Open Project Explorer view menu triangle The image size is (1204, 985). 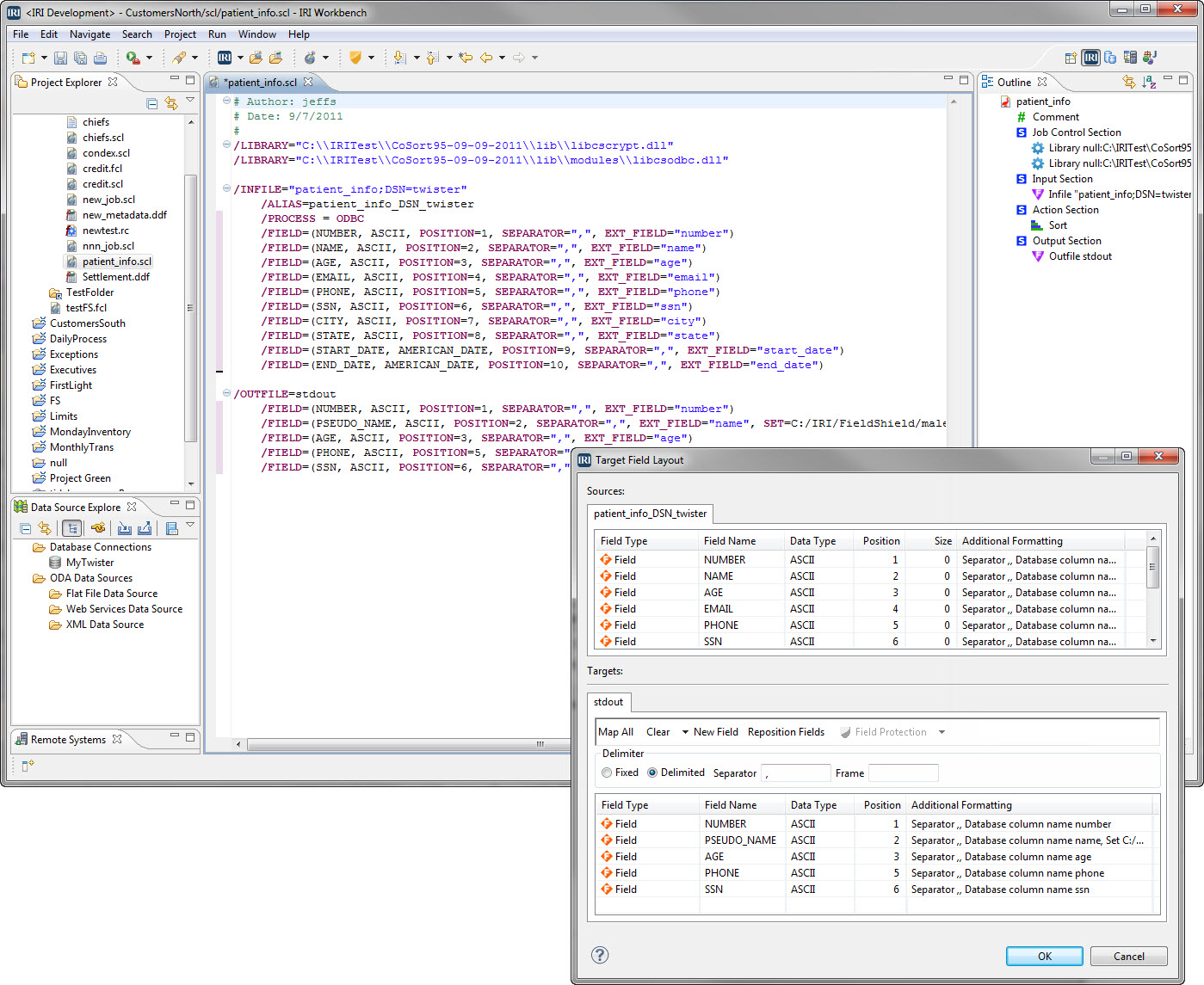(190, 101)
